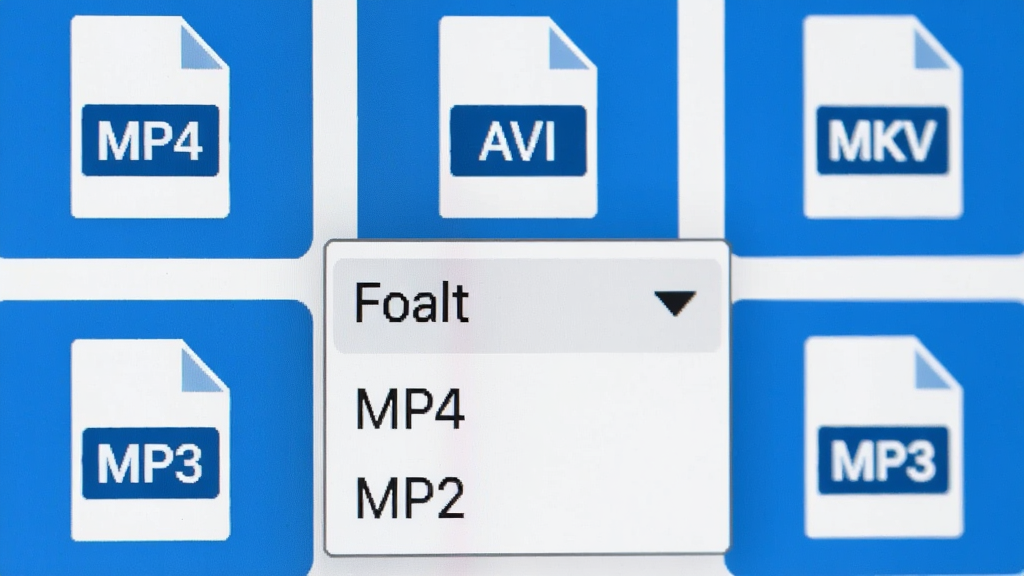The height and width of the screenshot is (576, 1024).
Task: Choose the MKV file format icon
Action: click(x=883, y=117)
